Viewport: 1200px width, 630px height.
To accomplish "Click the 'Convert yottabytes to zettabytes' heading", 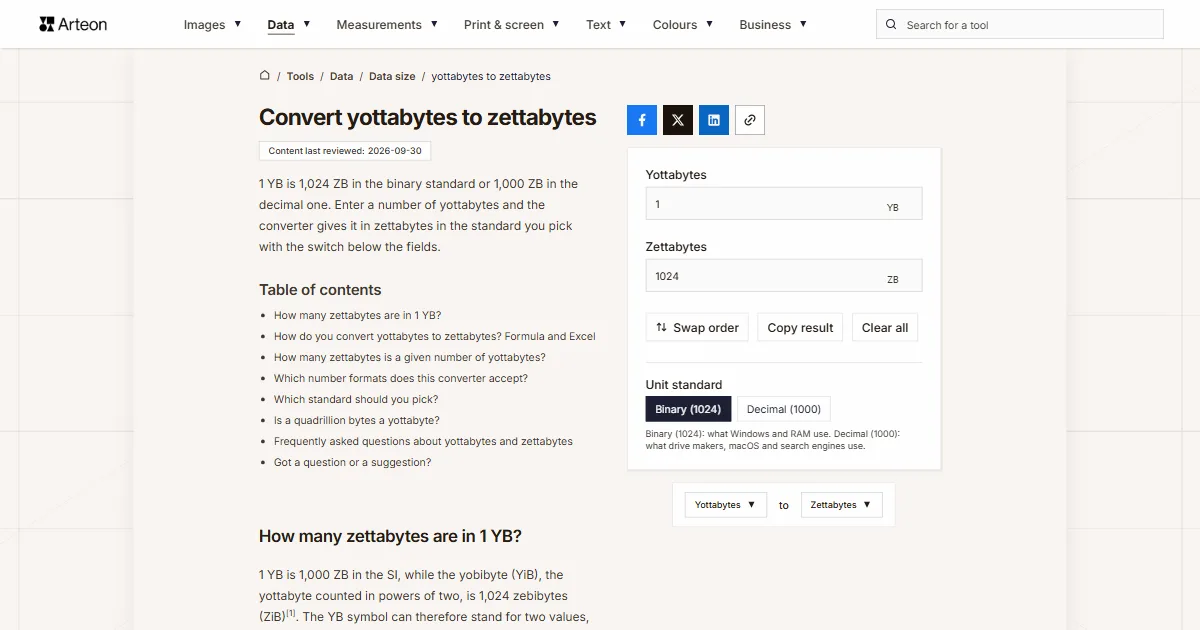I will click(x=428, y=117).
